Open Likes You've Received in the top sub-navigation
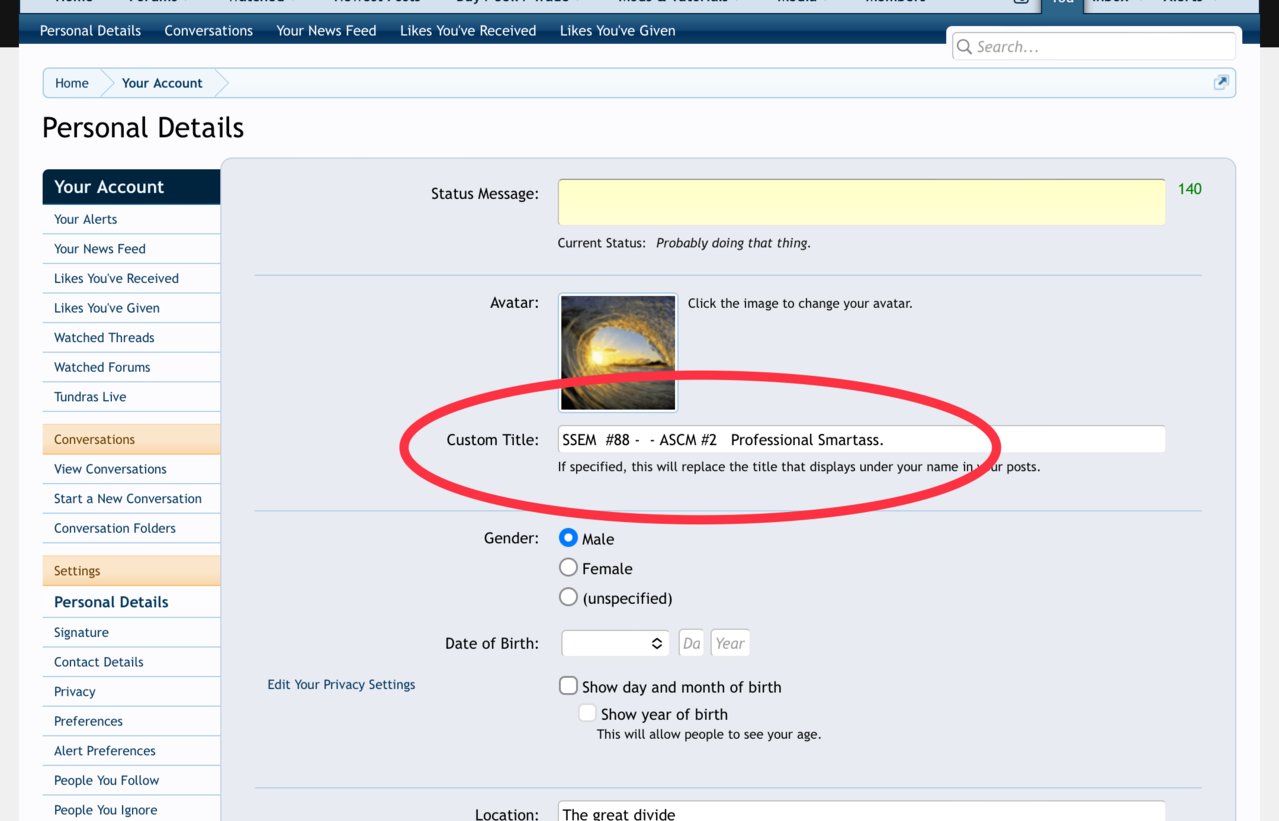 coord(468,30)
